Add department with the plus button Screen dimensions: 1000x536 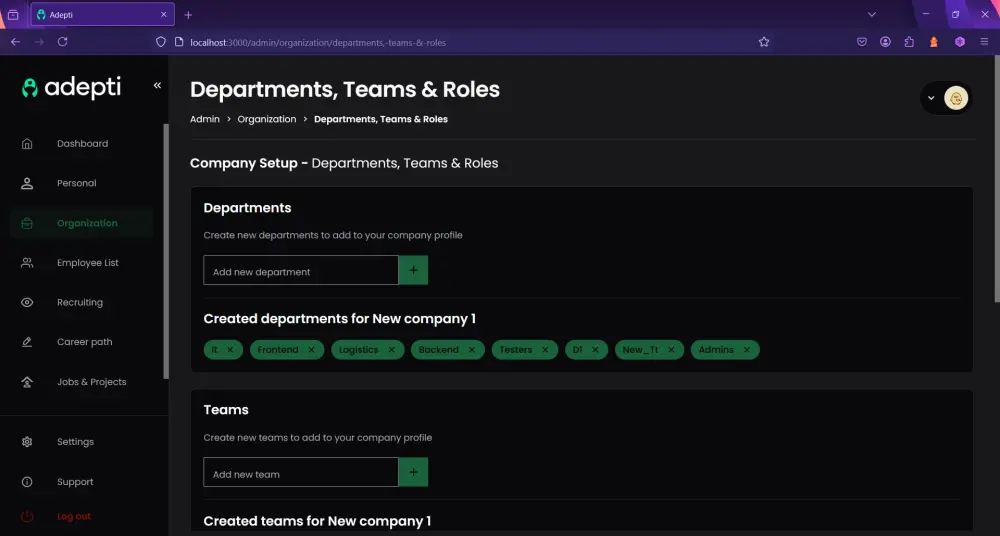click(413, 271)
